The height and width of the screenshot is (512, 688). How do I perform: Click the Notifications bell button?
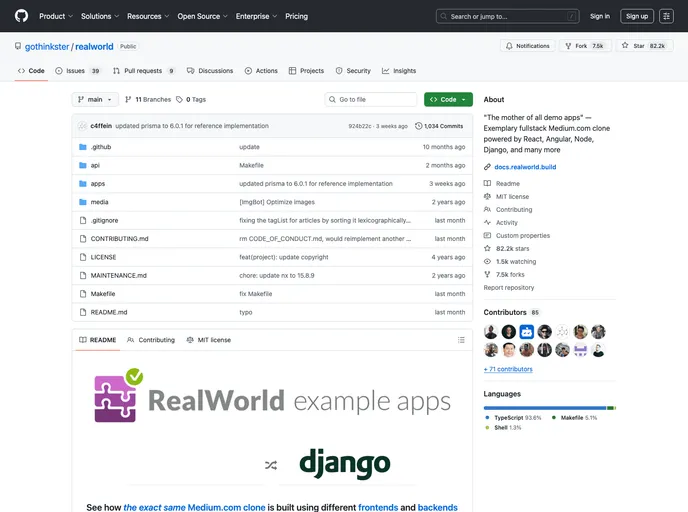(x=527, y=46)
